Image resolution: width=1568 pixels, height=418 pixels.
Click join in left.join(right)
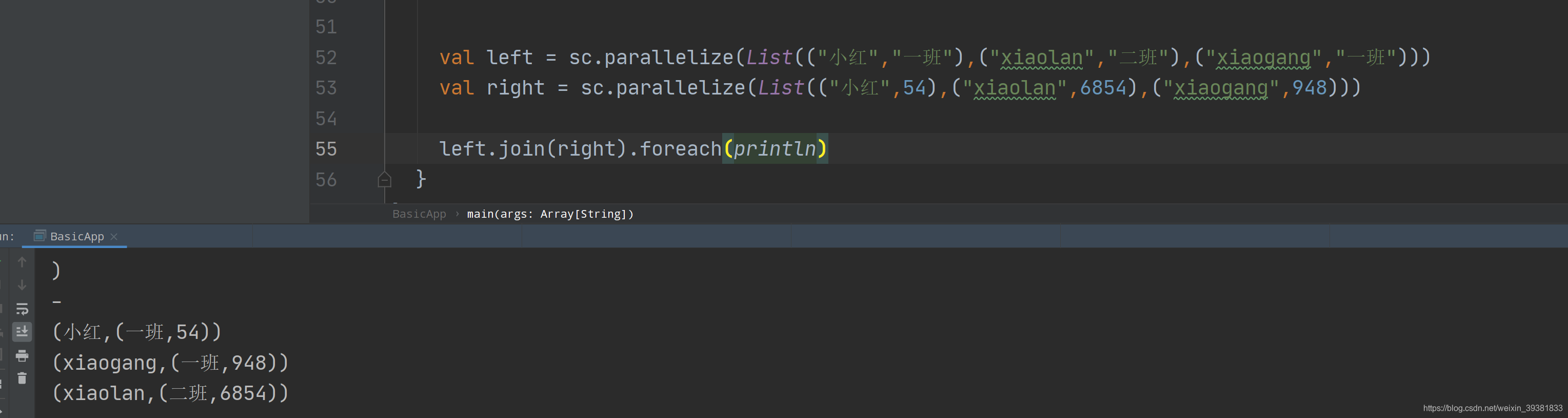521,149
